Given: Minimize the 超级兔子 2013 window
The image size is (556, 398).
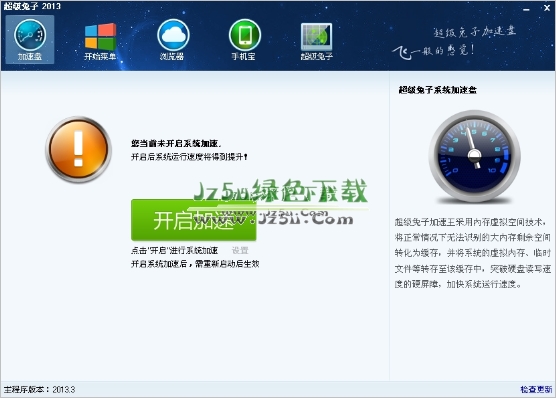Looking at the screenshot, I should 527,9.
